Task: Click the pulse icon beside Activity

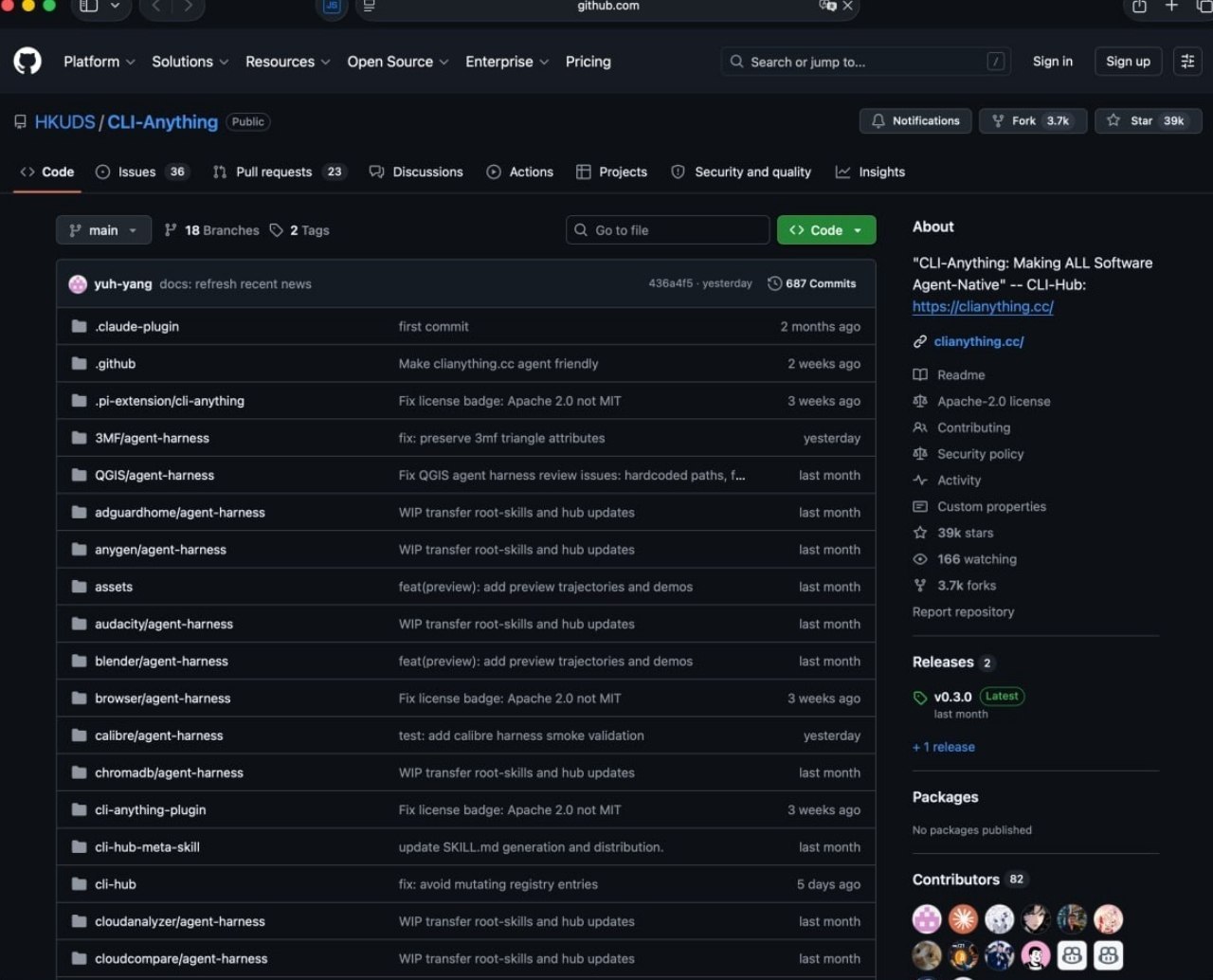Action: pyautogui.click(x=919, y=481)
